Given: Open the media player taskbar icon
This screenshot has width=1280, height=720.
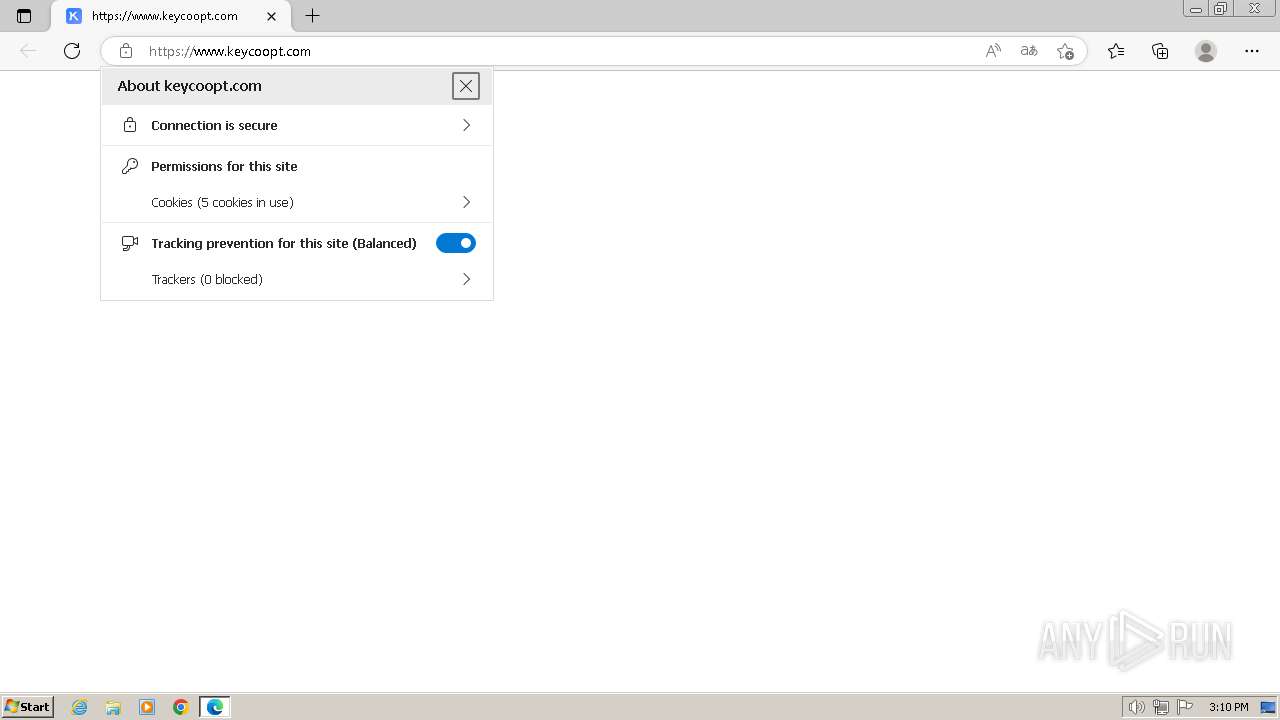Looking at the screenshot, I should tap(147, 707).
